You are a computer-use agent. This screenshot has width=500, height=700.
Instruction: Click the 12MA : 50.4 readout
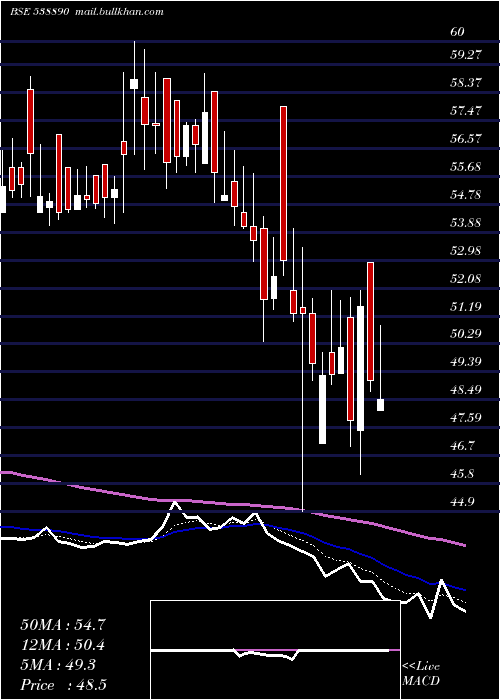(62, 645)
